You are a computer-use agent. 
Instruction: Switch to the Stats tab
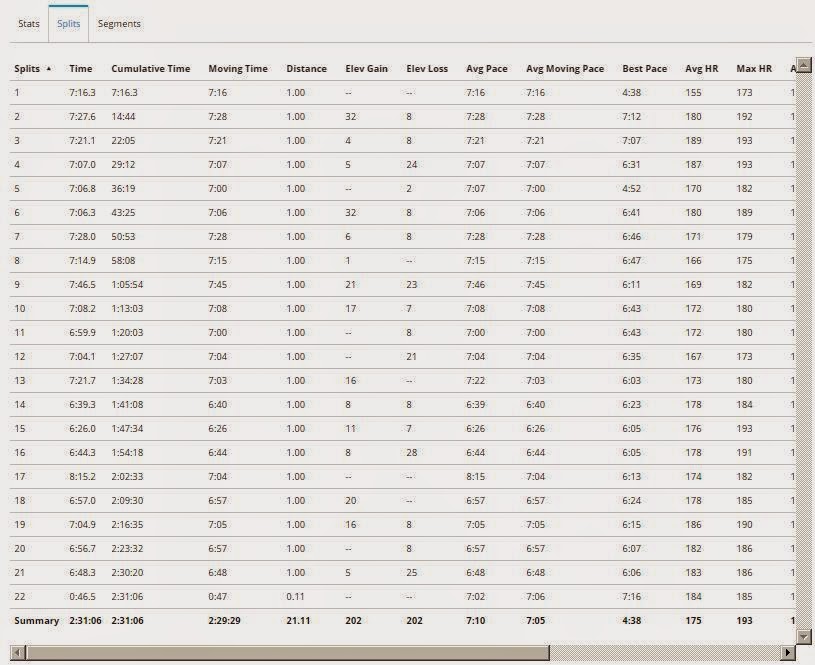click(29, 24)
